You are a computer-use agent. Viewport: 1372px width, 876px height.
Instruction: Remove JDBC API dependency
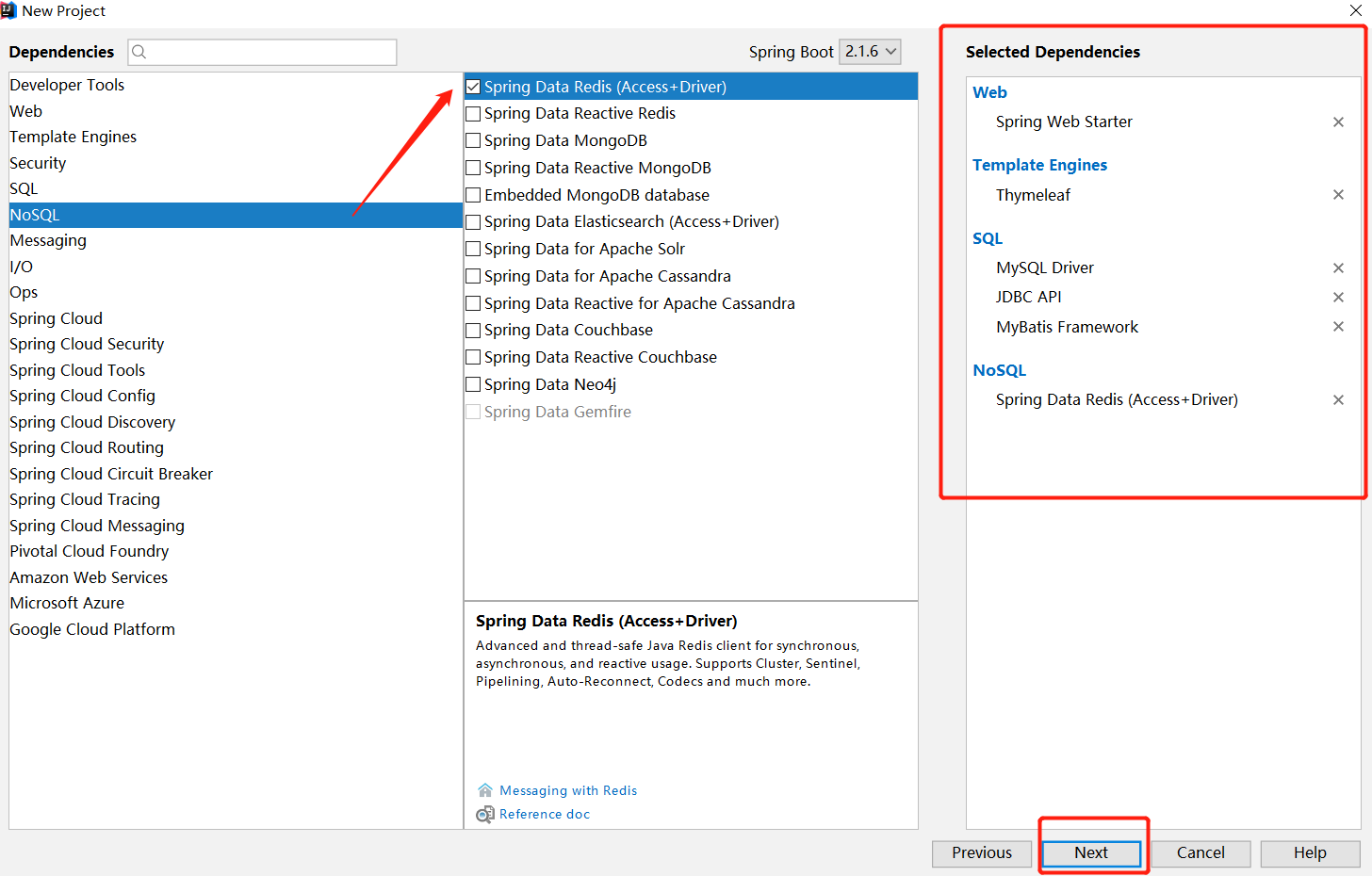click(x=1338, y=298)
